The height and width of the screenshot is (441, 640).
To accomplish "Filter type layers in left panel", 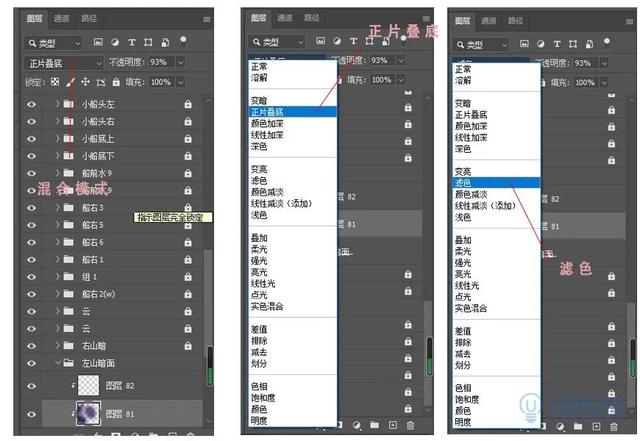I will pos(131,42).
